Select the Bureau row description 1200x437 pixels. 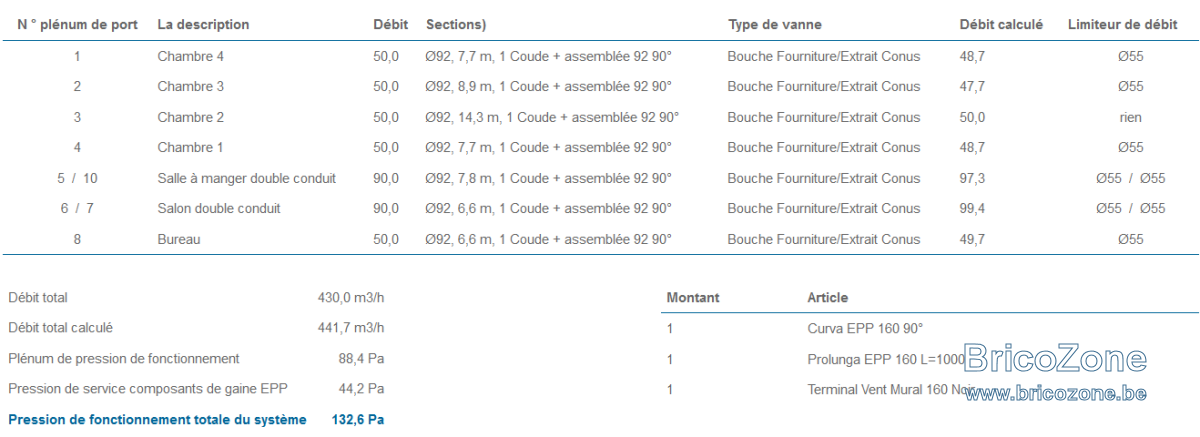(x=179, y=240)
